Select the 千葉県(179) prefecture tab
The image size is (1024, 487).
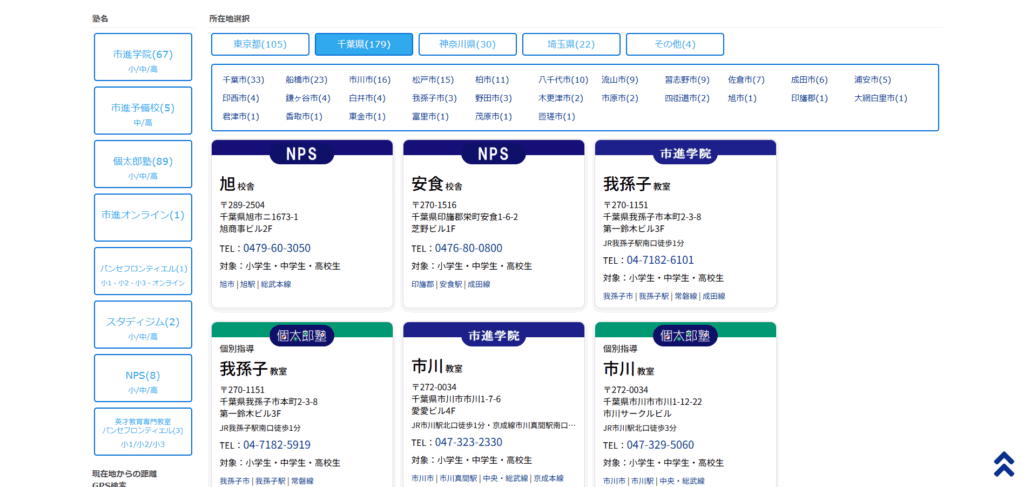[x=364, y=44]
